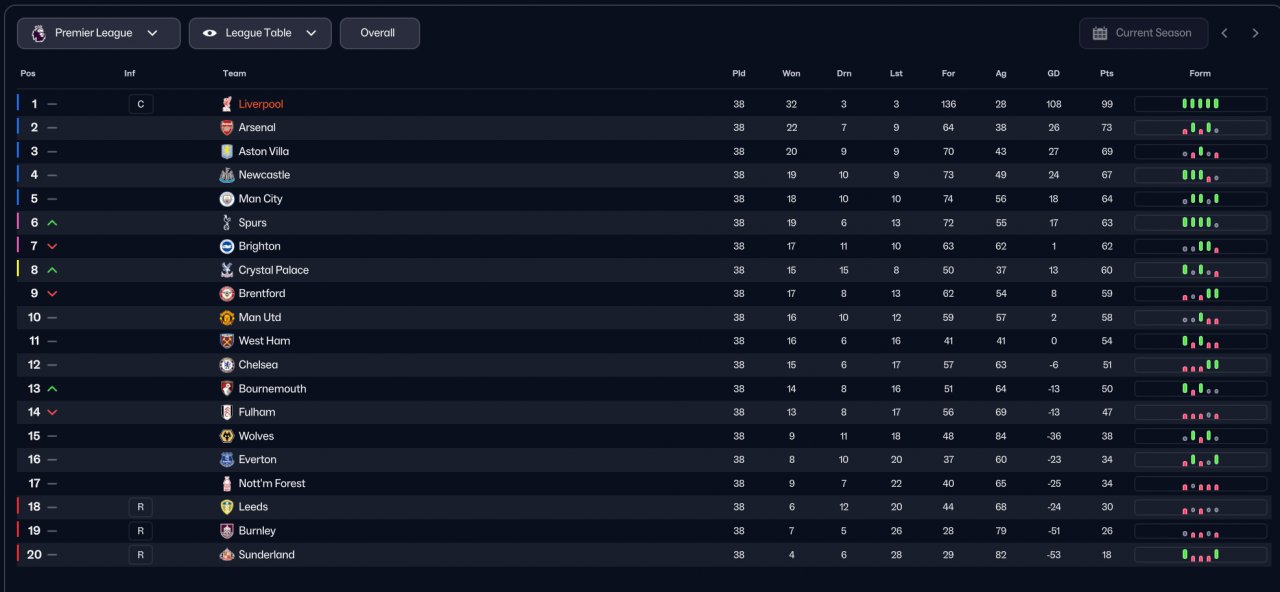1280x592 pixels.
Task: Sort table by GD column header
Action: tap(1053, 73)
